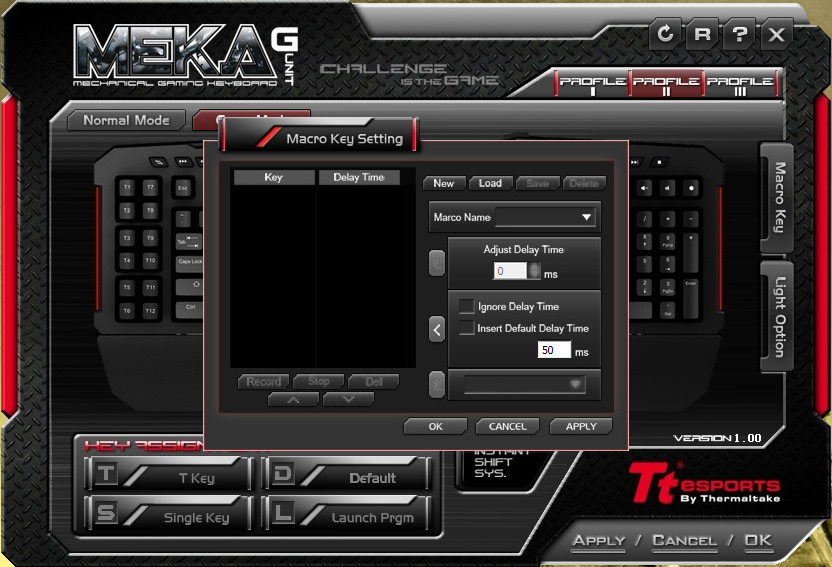This screenshot has height=567, width=832.
Task: Select the T8 key on the keyboard image
Action: point(151,211)
